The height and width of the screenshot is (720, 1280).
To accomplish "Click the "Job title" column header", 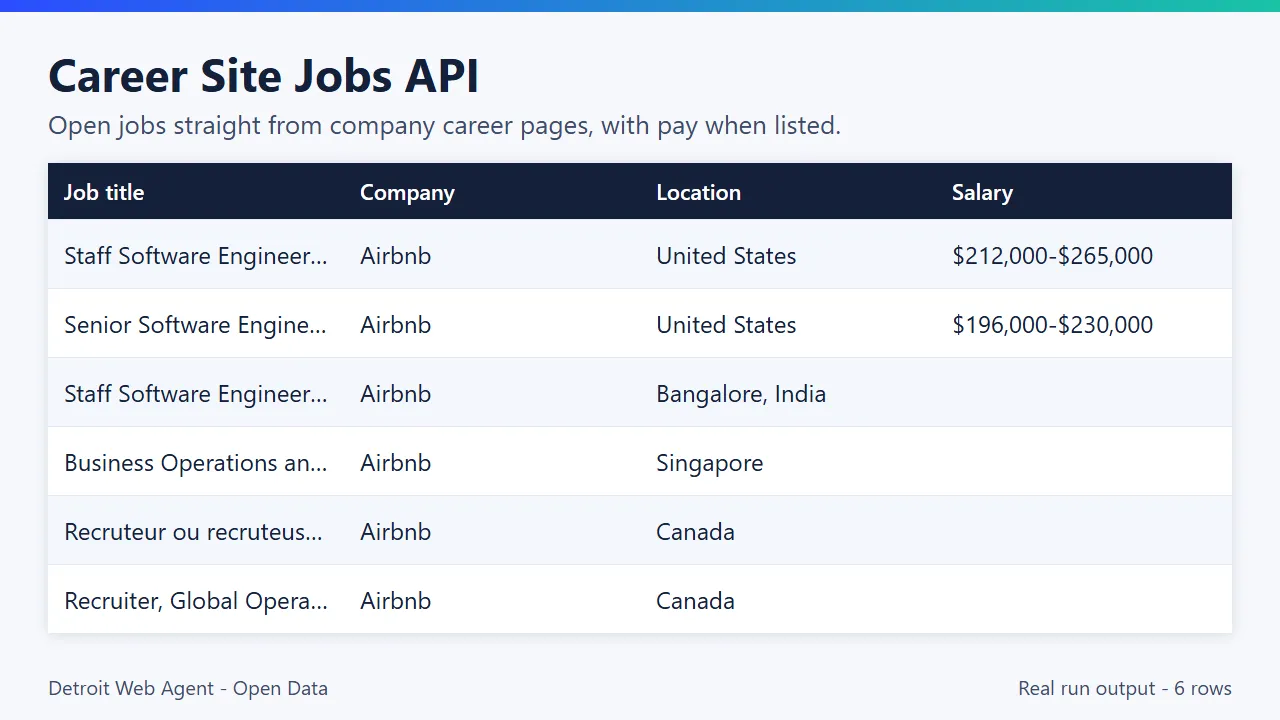I will [x=104, y=192].
